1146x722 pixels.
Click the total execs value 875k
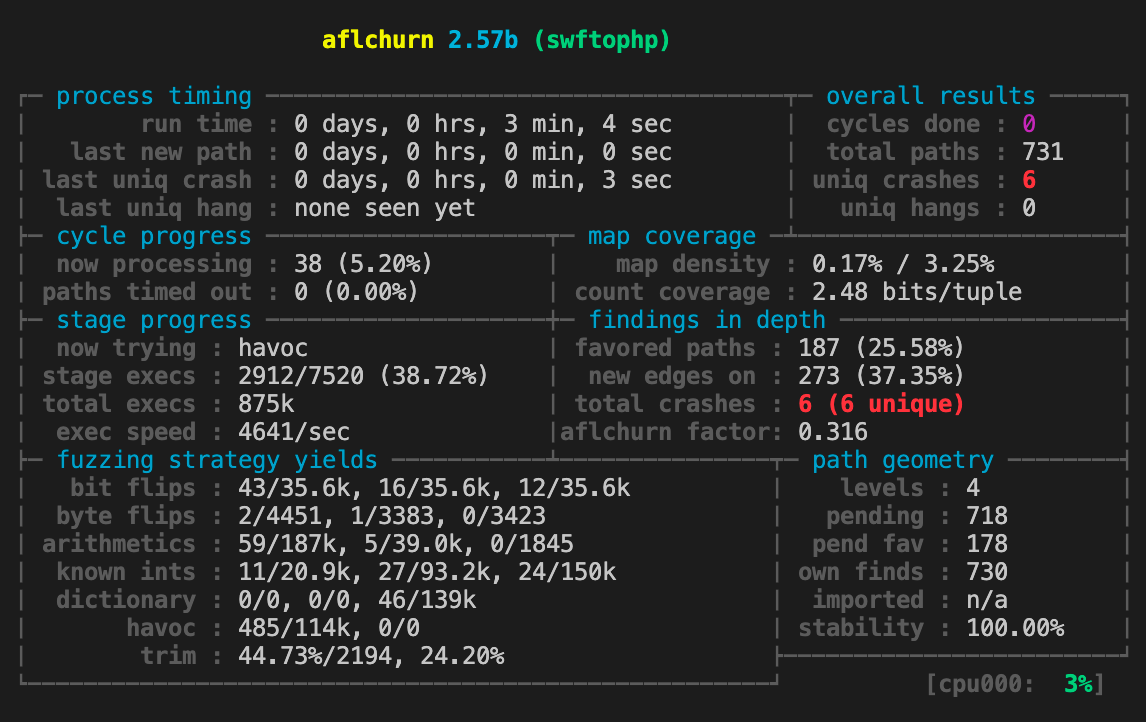[266, 404]
